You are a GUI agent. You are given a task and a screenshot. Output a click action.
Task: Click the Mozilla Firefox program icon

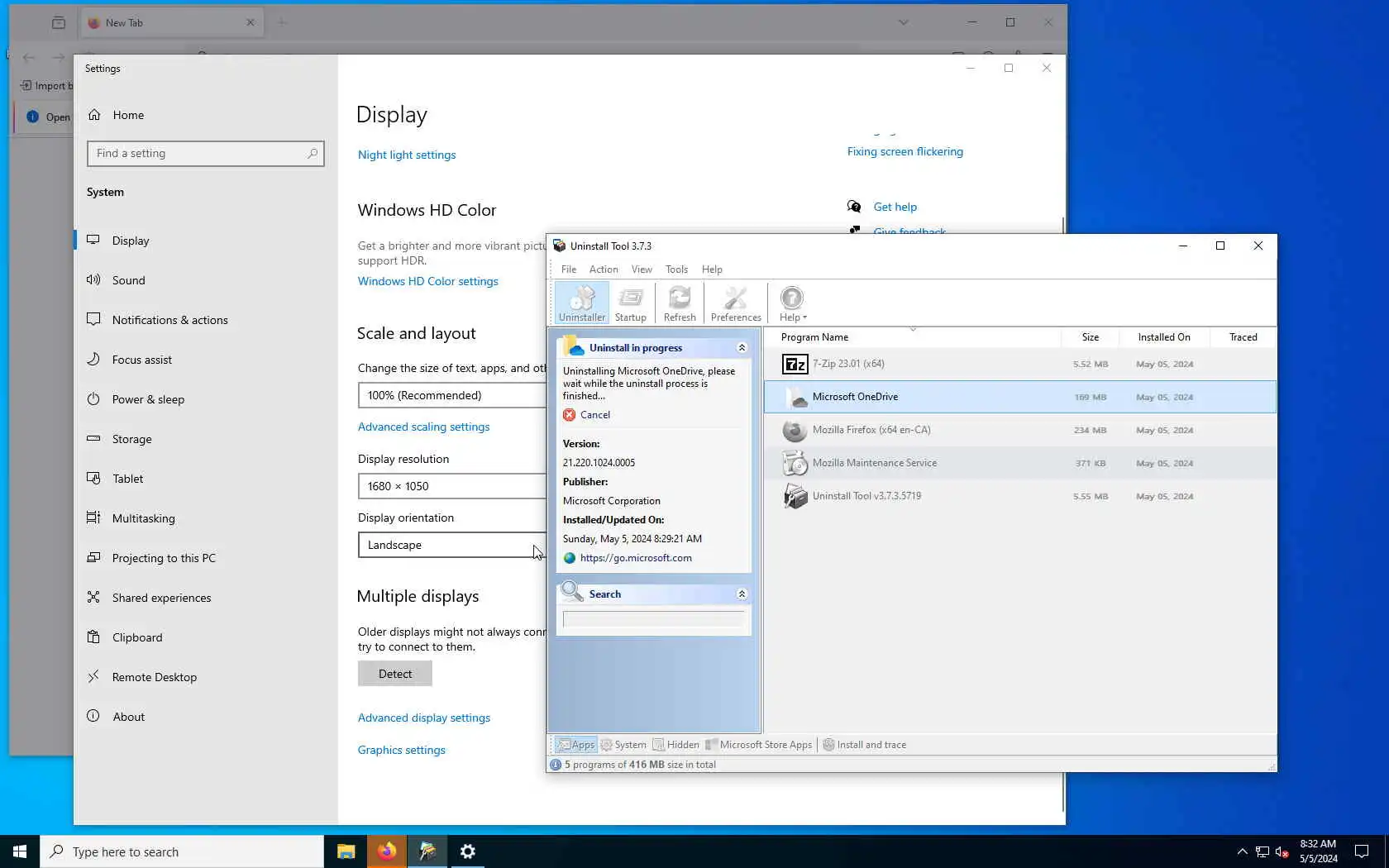coord(795,430)
